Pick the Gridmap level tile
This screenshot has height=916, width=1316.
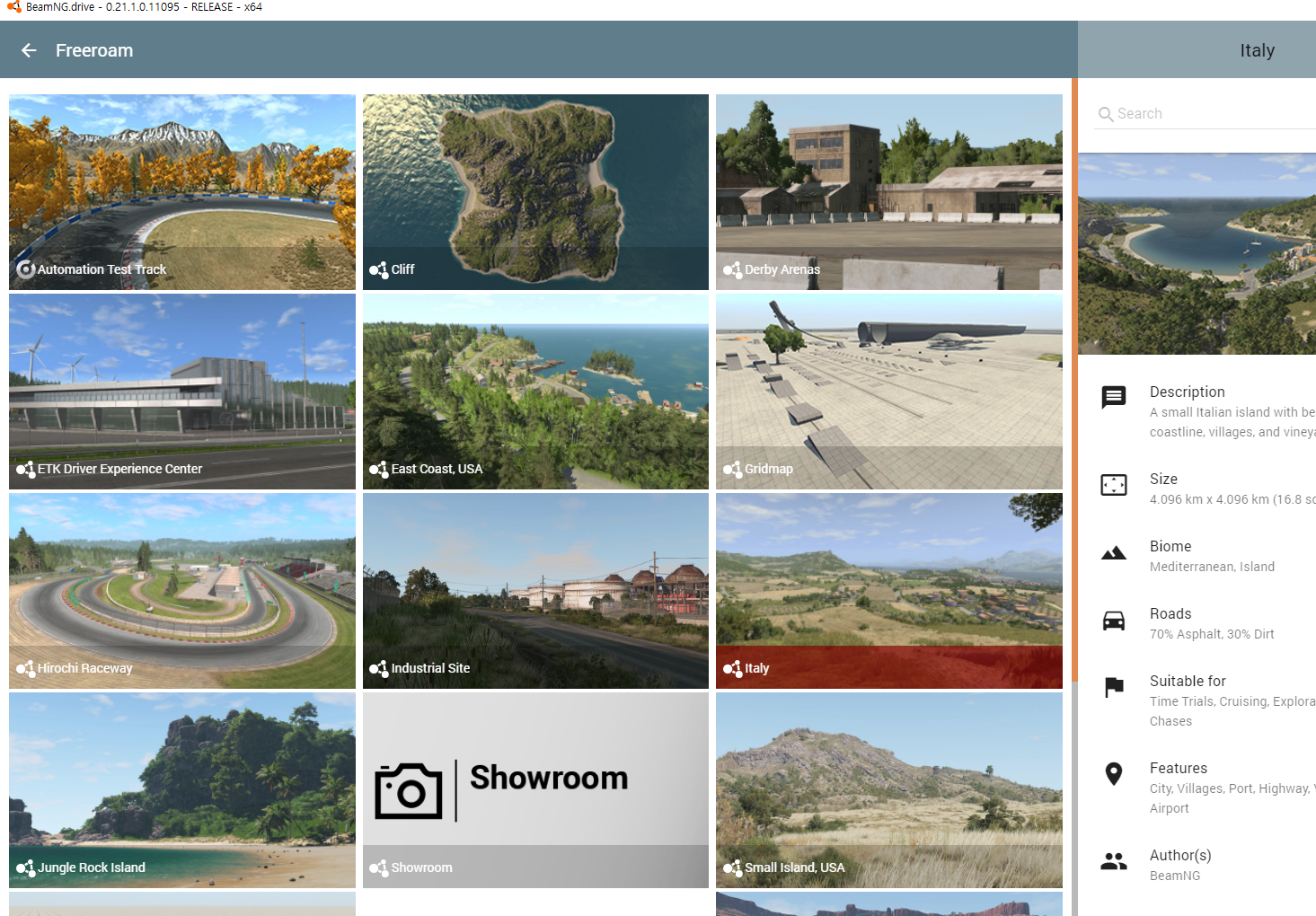pos(889,392)
